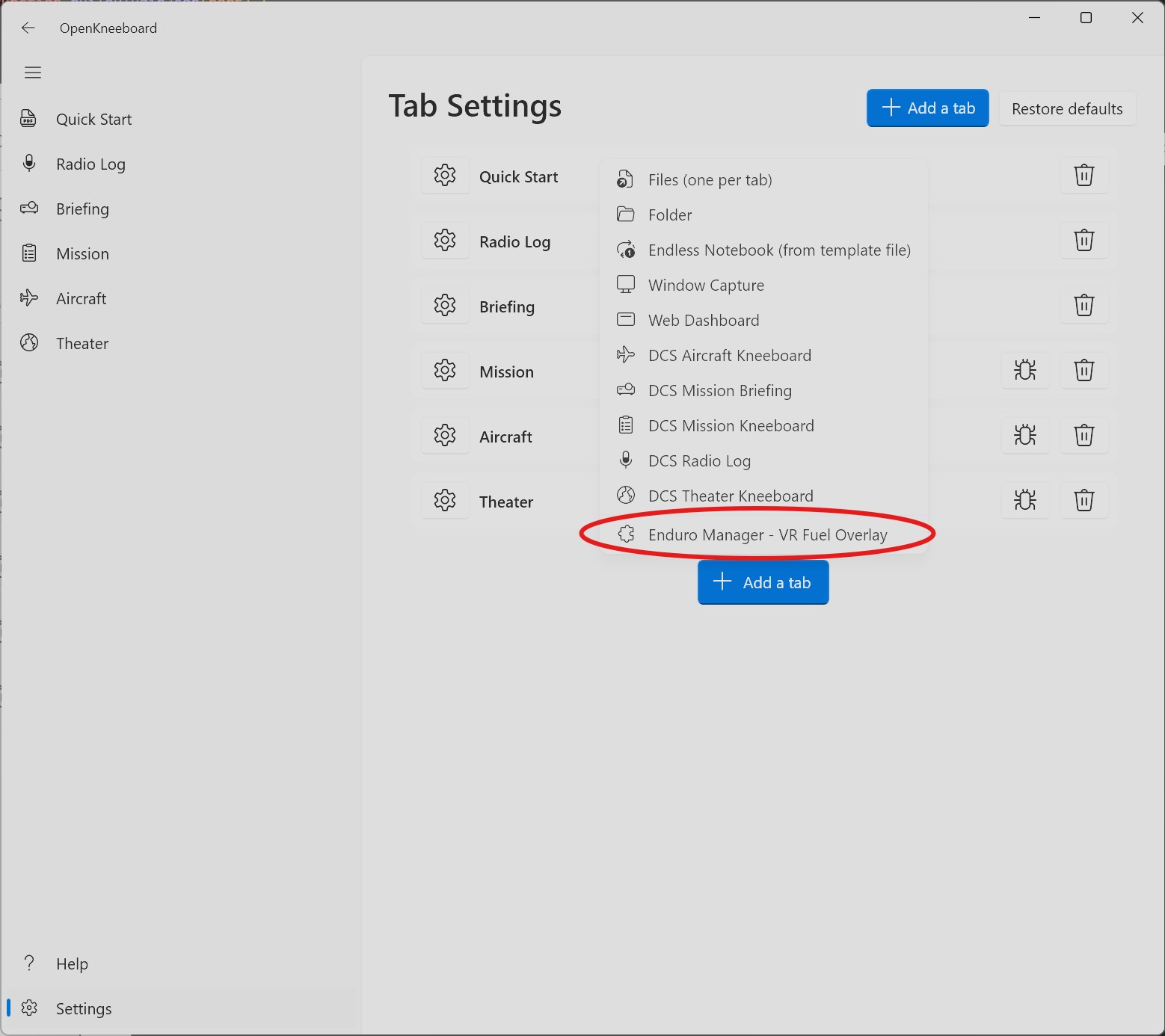Choose Files (one per tab) option
This screenshot has height=1036, width=1165.
(x=763, y=180)
